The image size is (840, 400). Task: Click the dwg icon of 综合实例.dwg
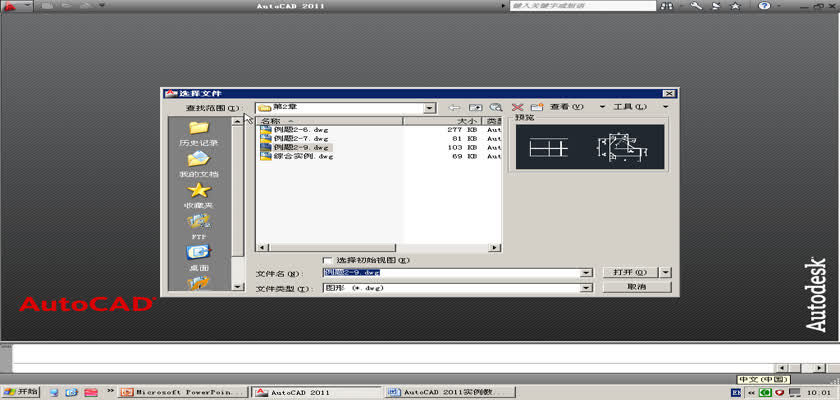tap(266, 156)
